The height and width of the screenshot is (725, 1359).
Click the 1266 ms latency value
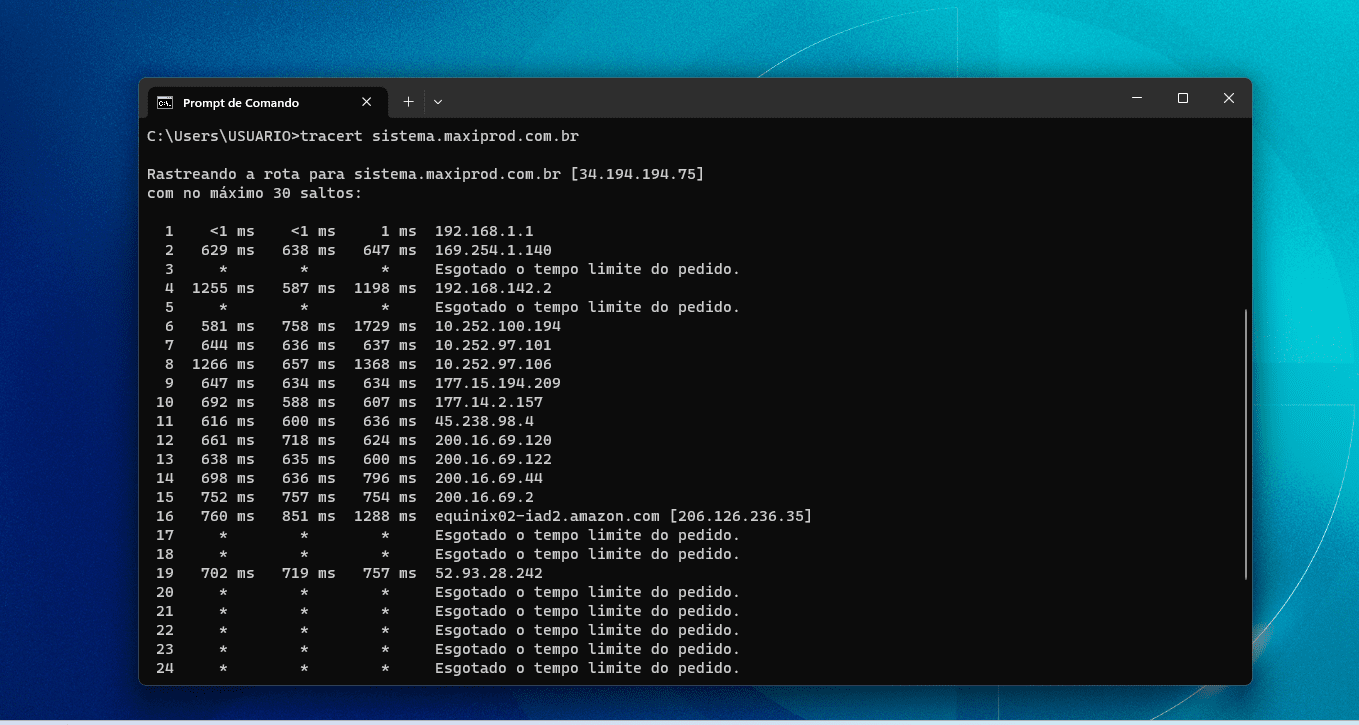(x=223, y=364)
